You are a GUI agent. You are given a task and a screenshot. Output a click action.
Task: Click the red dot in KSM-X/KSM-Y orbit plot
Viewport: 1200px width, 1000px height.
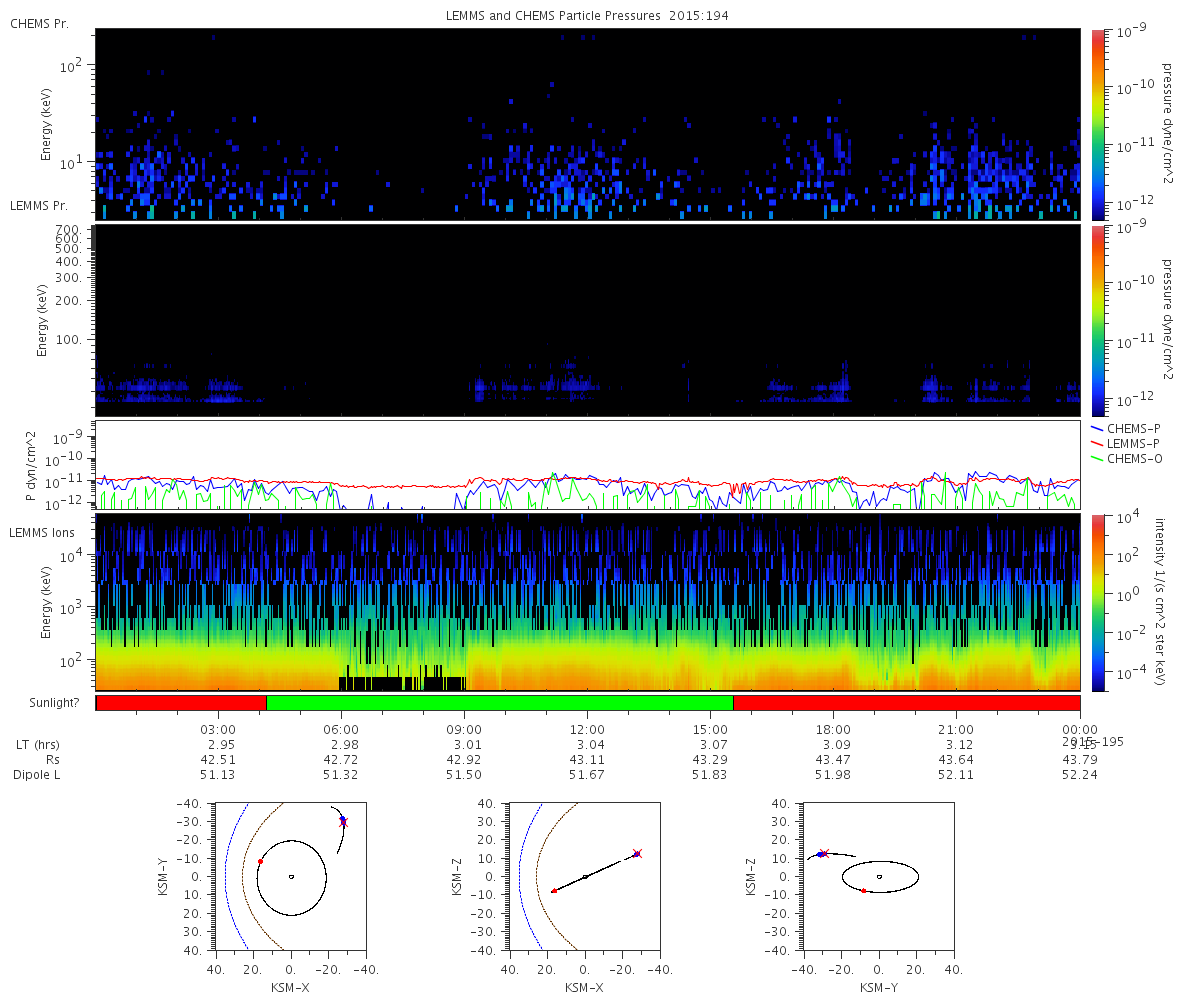pyautogui.click(x=260, y=861)
